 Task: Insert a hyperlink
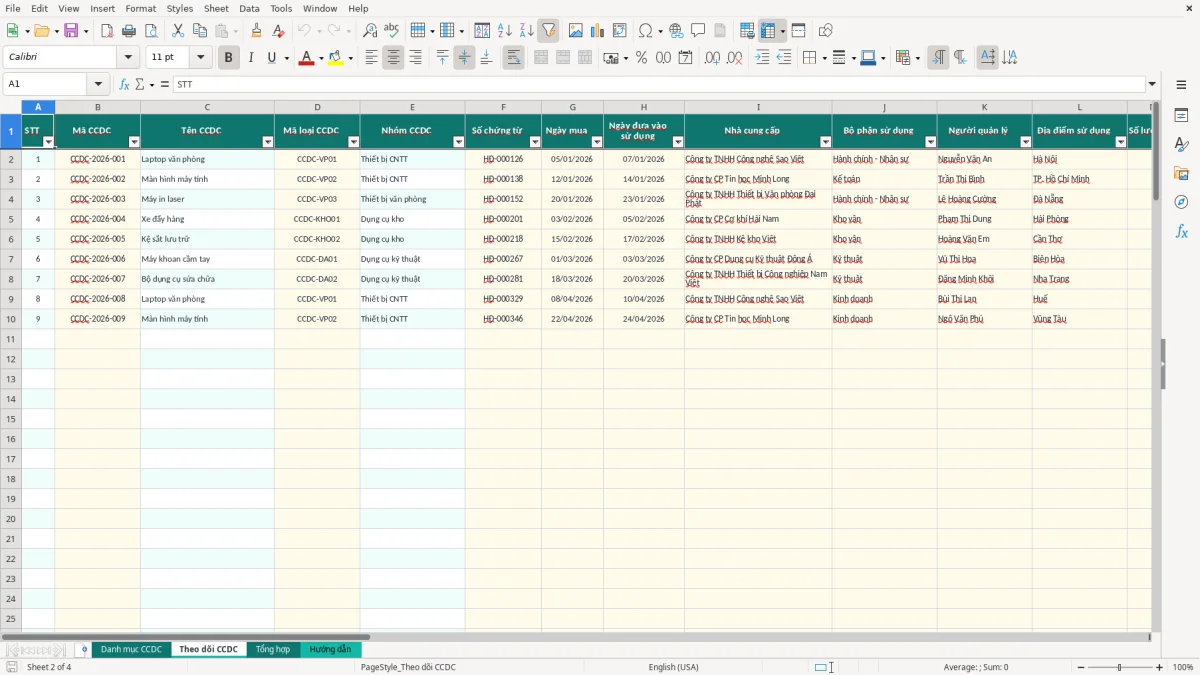pyautogui.click(x=676, y=31)
